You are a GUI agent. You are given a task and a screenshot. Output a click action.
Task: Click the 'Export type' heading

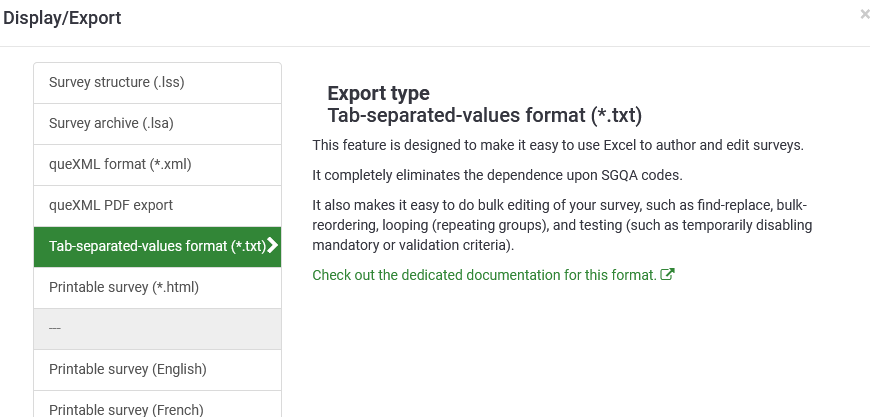(x=378, y=94)
